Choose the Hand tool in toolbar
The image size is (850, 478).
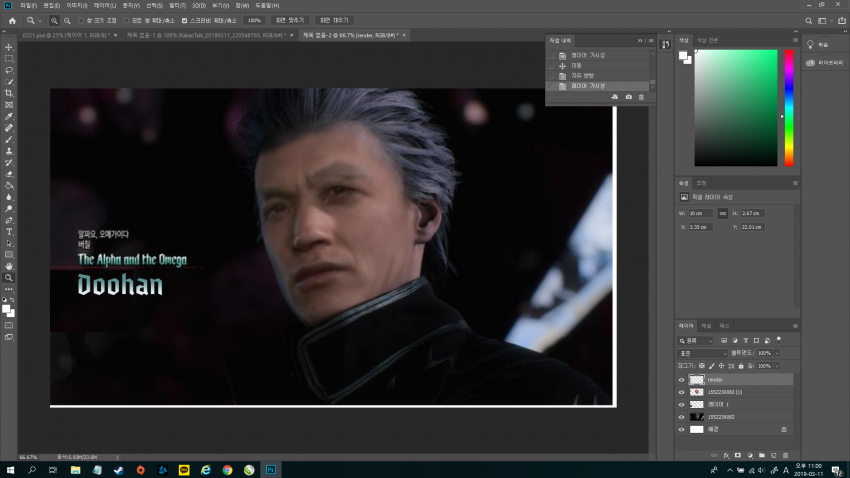click(x=9, y=266)
